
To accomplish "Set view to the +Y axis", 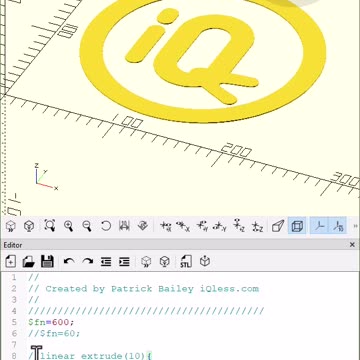I will coord(202,226).
